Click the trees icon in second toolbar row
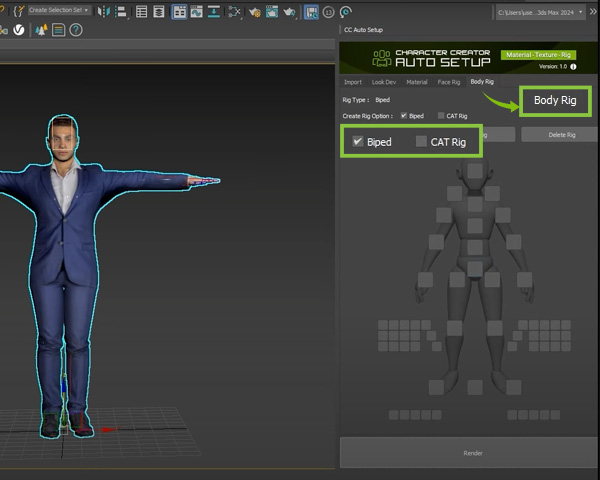 pyautogui.click(x=41, y=30)
